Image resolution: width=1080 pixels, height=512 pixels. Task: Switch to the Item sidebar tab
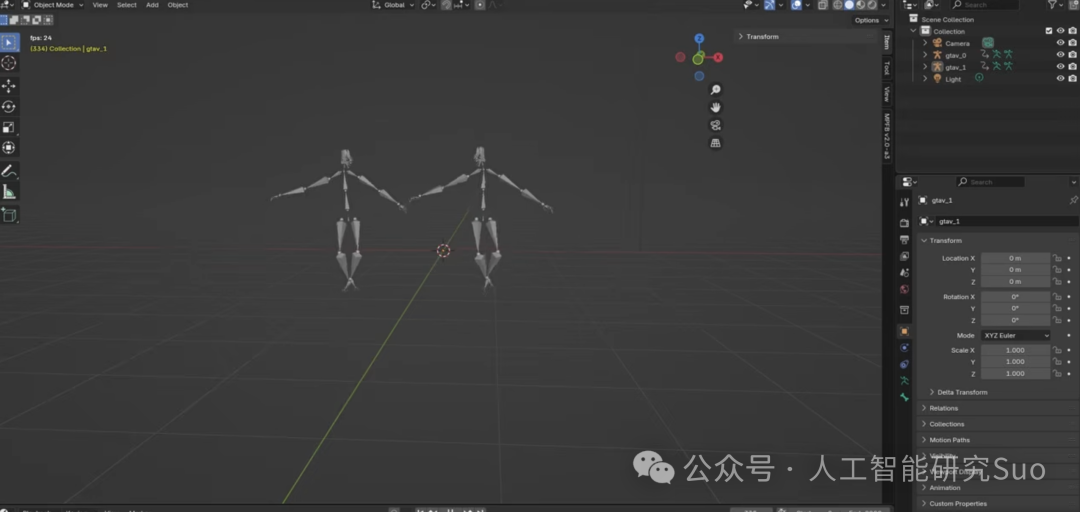coord(887,43)
